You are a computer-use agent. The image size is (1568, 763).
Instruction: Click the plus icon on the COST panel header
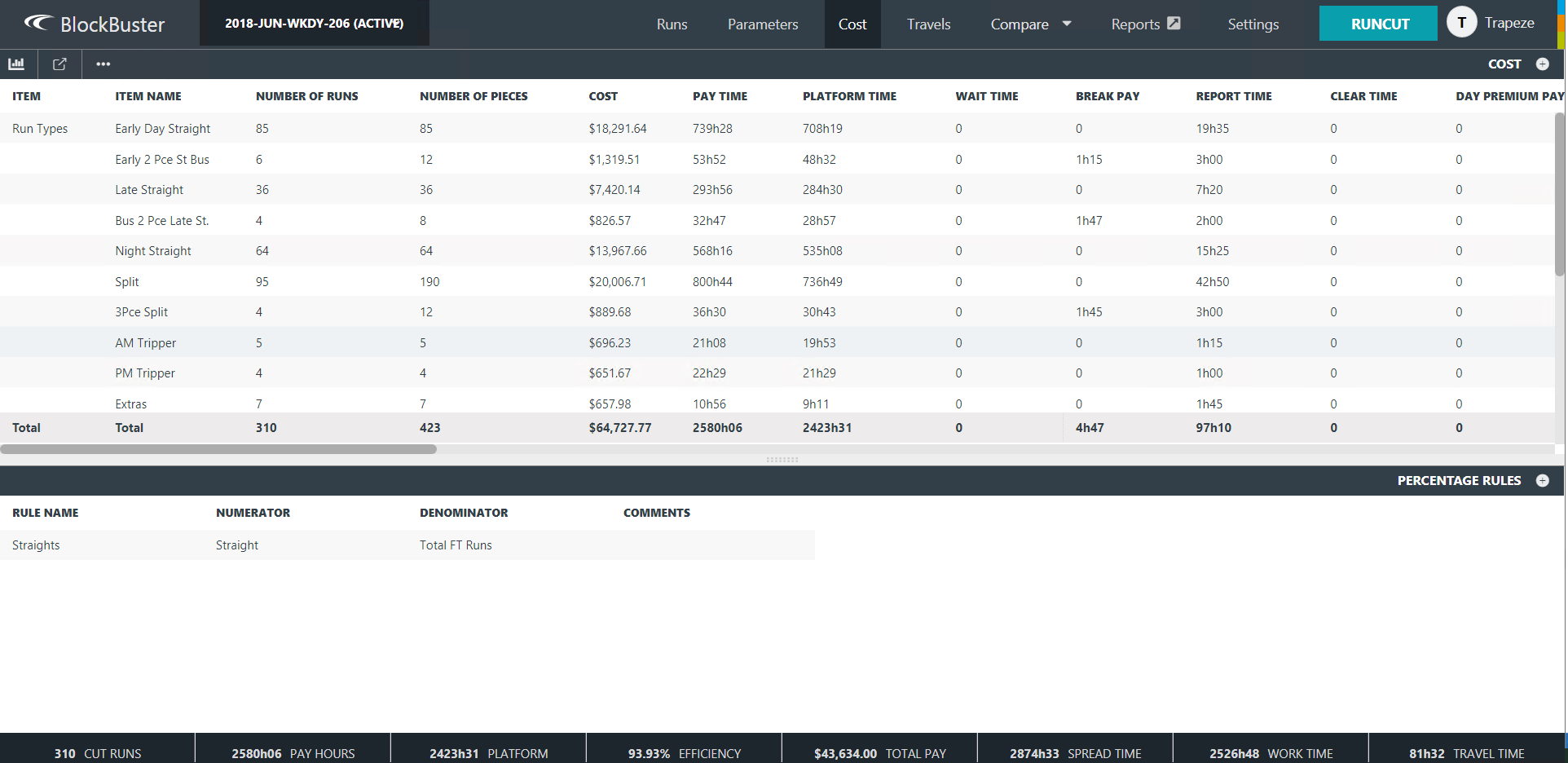pyautogui.click(x=1543, y=64)
